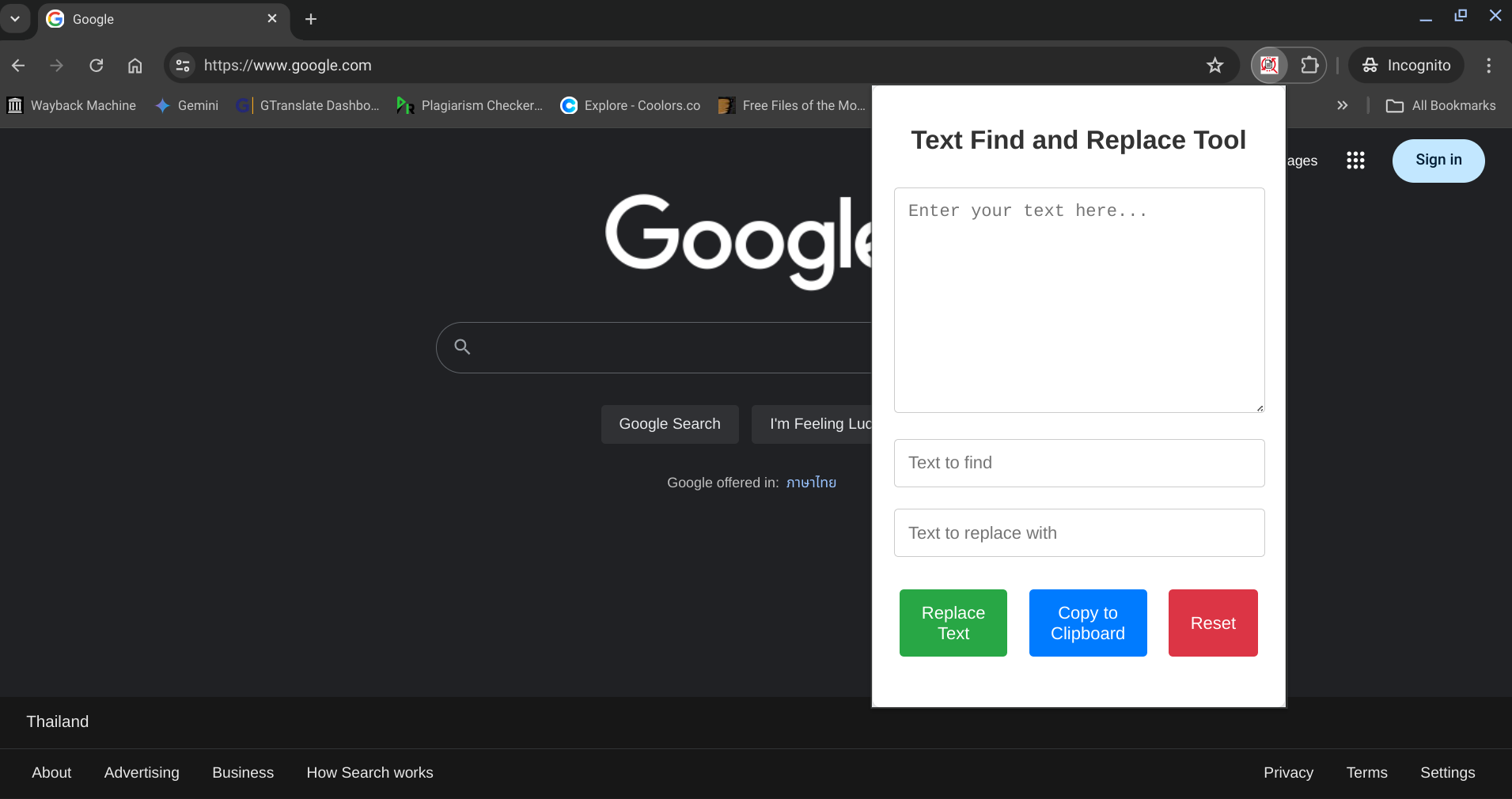Bookmark this page with the star icon
The height and width of the screenshot is (799, 1512).
pos(1215,66)
